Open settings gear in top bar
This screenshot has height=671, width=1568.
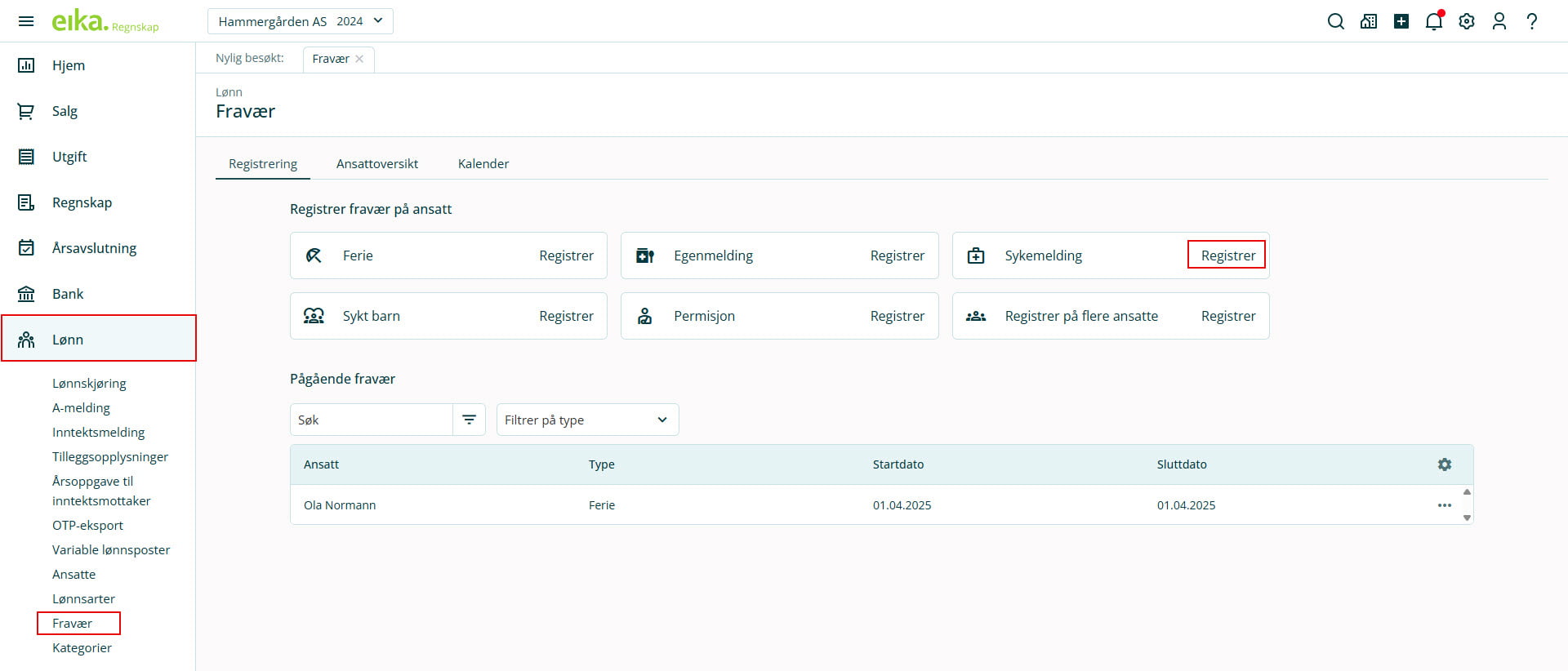tap(1466, 21)
